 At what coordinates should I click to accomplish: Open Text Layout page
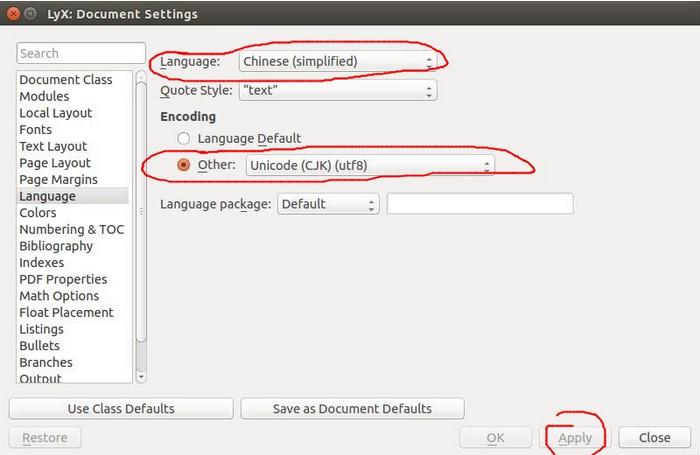coord(53,146)
